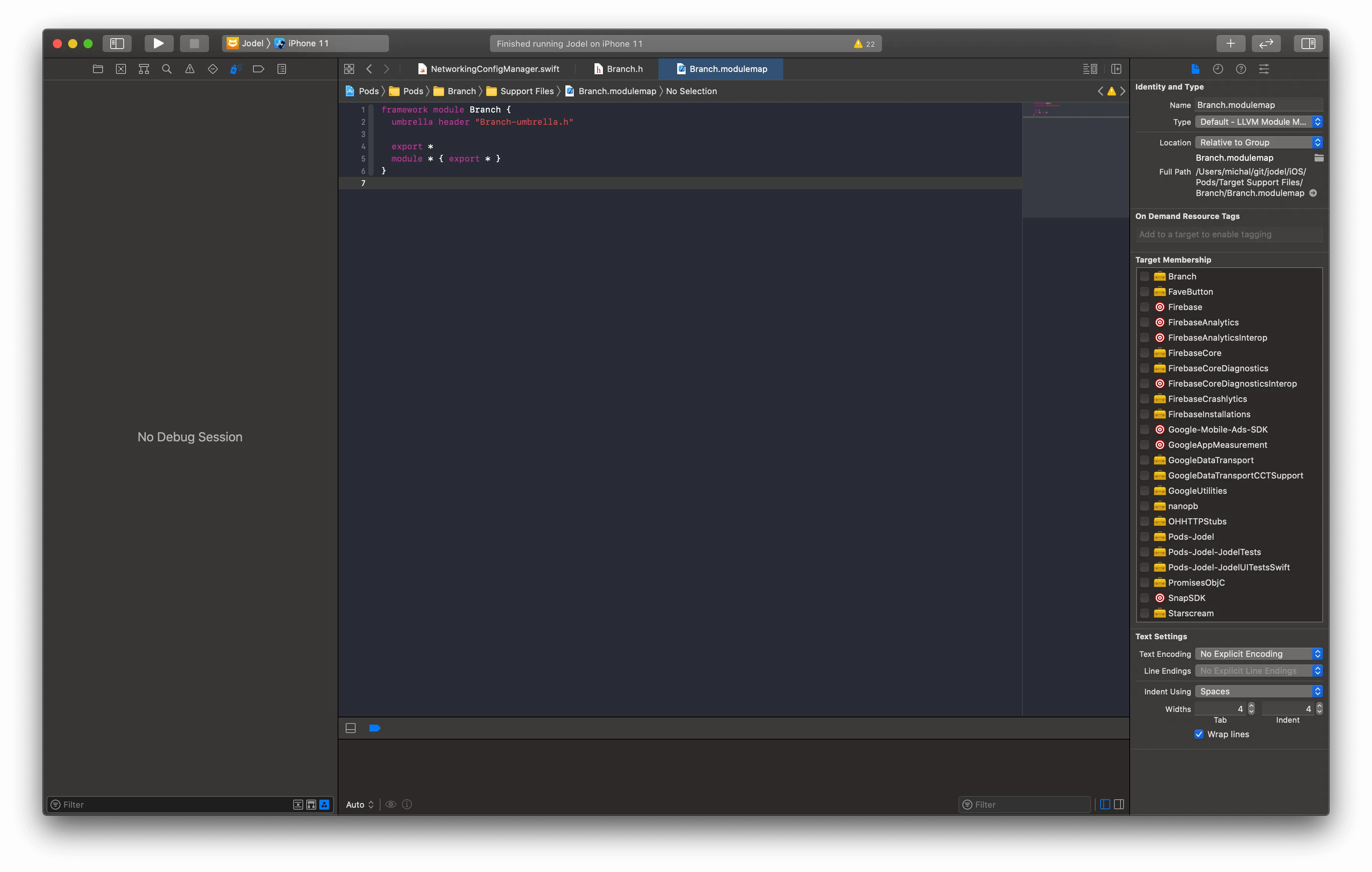Choose the iPhone 11 run destination
The image size is (1372, 872).
302,43
